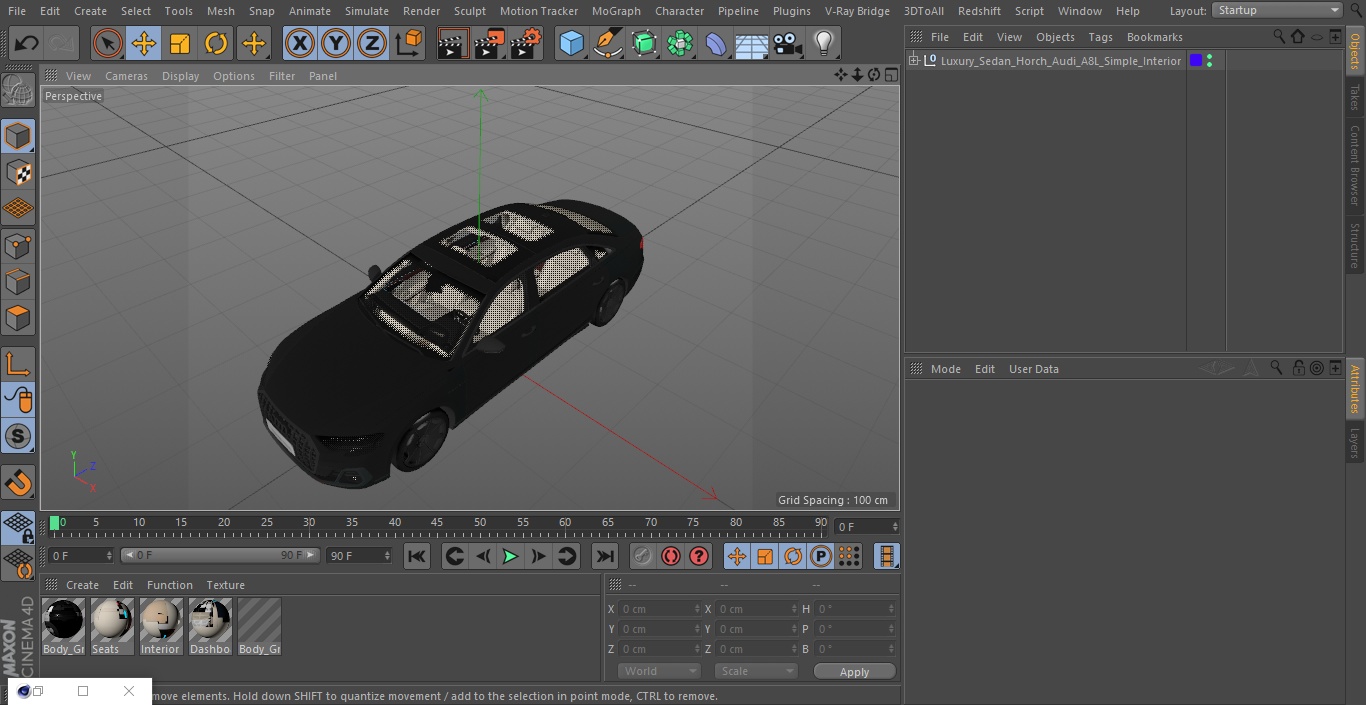Open the World coordinate dropdown
The width and height of the screenshot is (1366, 705).
click(x=659, y=671)
